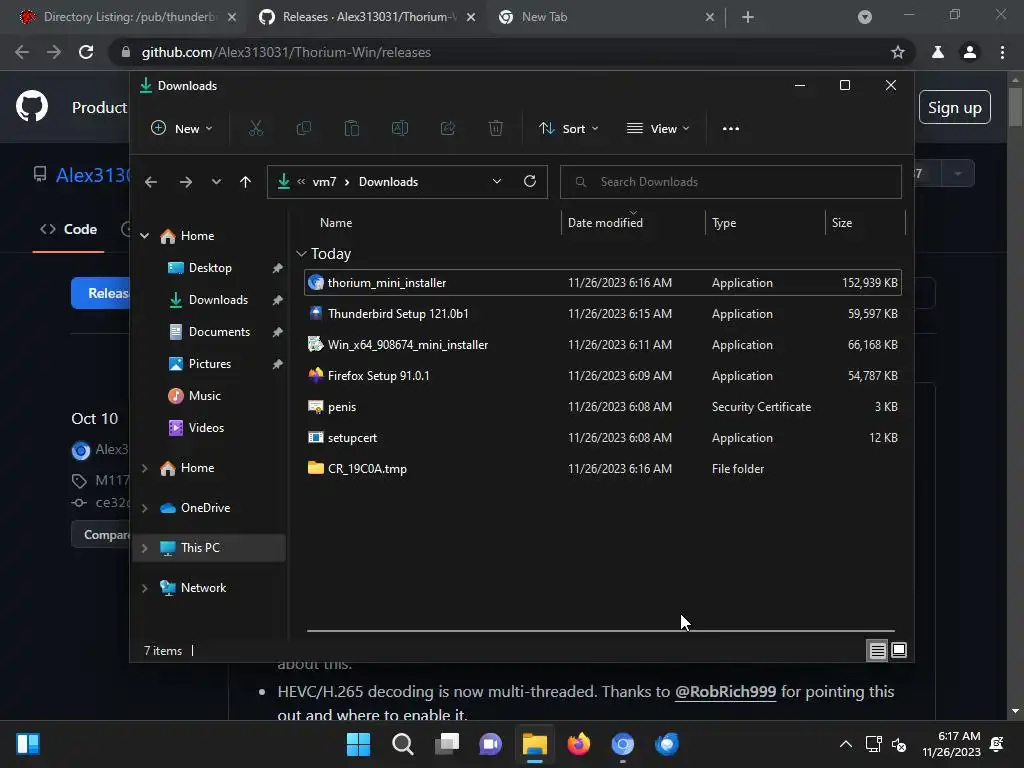Screen dimensions: 1024x768
Task: Click the Paste clipboard icon
Action: [x=351, y=129]
